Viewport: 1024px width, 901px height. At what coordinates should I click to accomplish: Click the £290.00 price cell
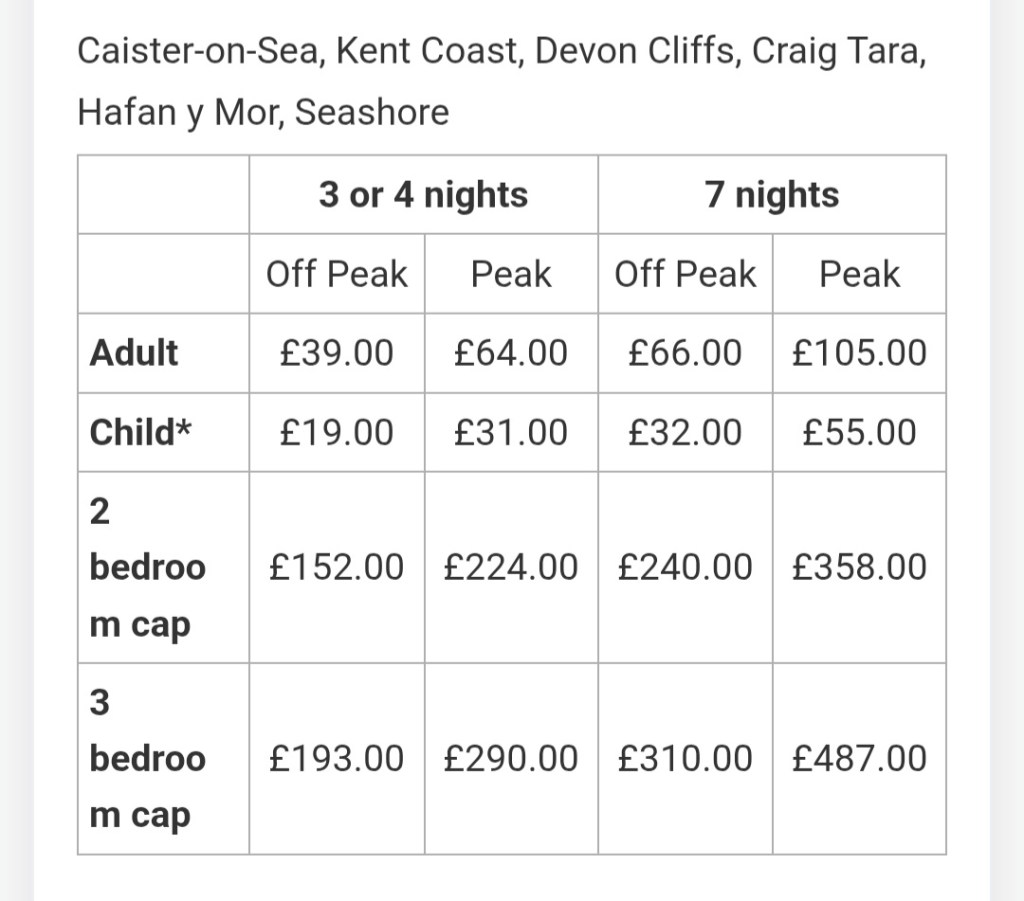point(510,759)
